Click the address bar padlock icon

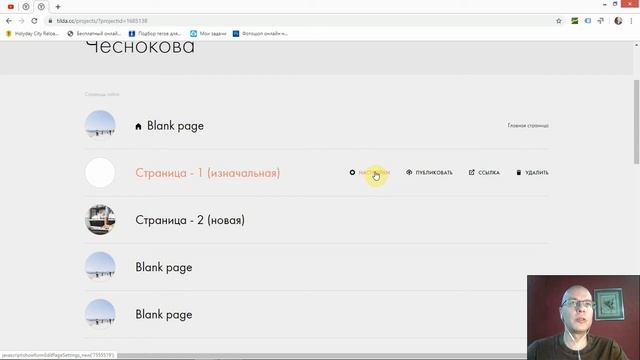point(50,21)
